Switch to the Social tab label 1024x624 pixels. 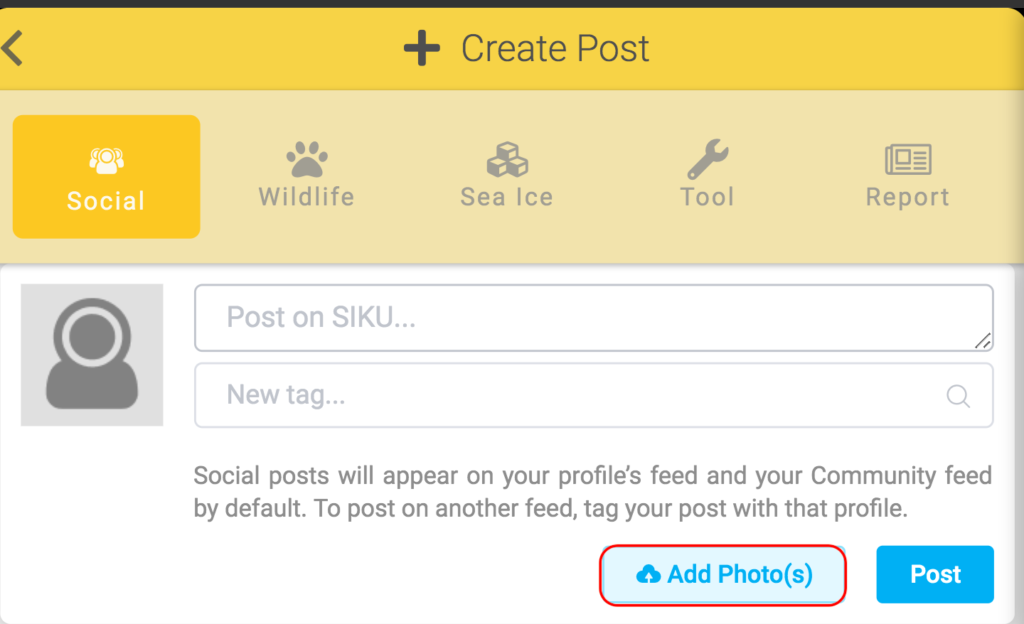click(106, 200)
